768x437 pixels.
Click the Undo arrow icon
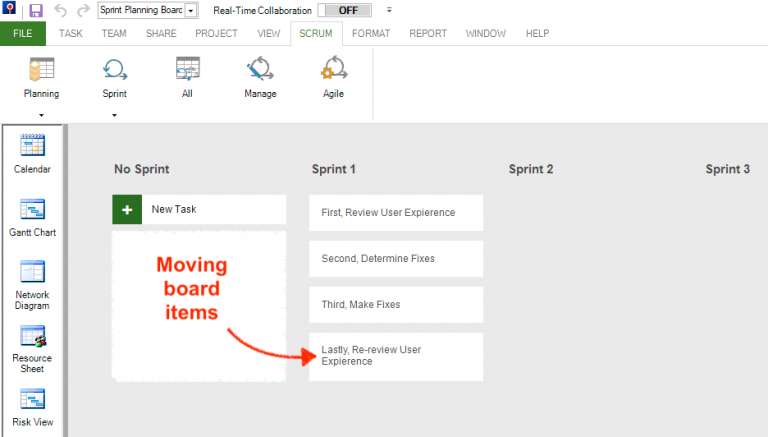click(x=60, y=10)
